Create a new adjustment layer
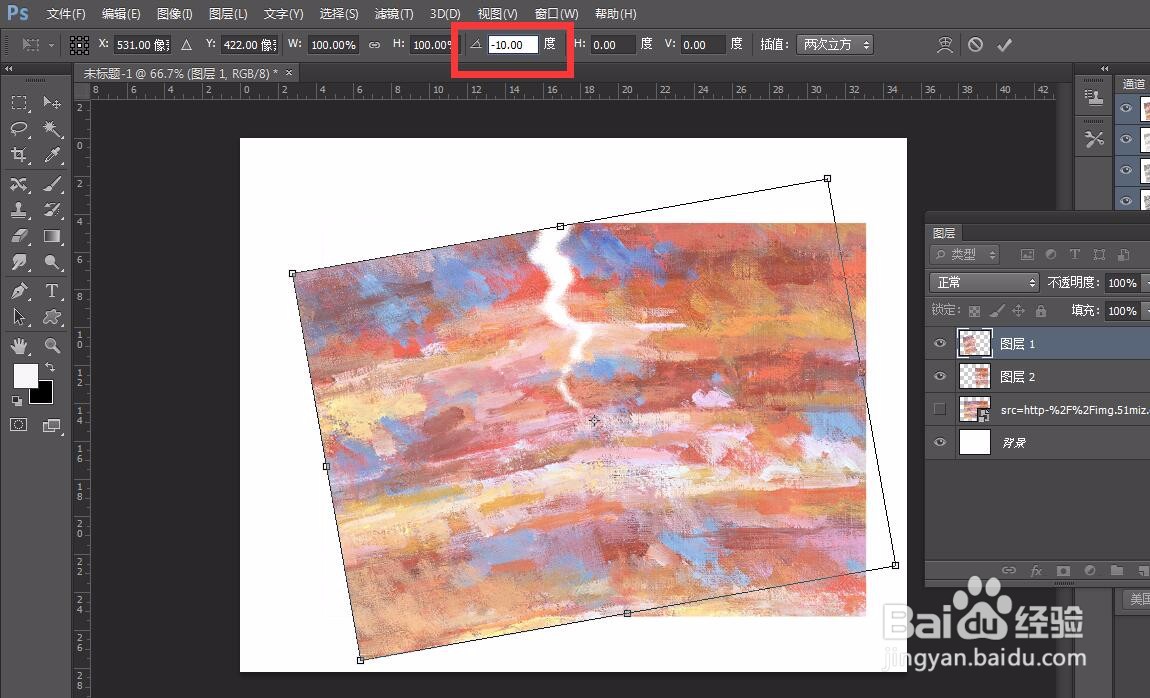The image size is (1150, 698). (x=1090, y=570)
